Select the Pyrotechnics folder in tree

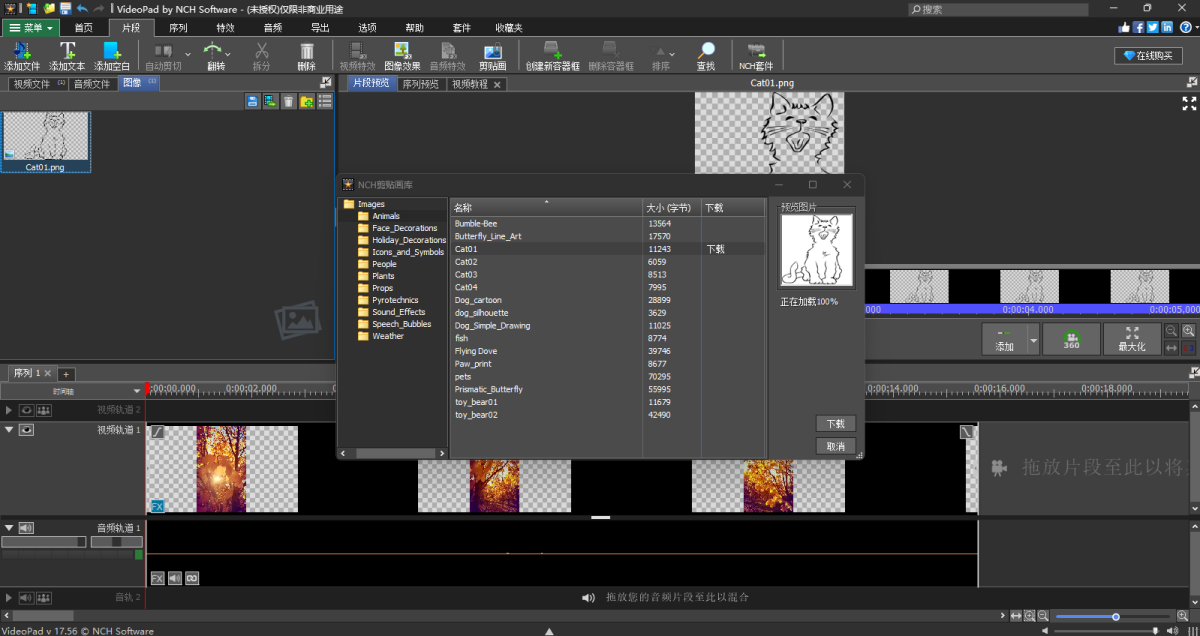[x=395, y=300]
